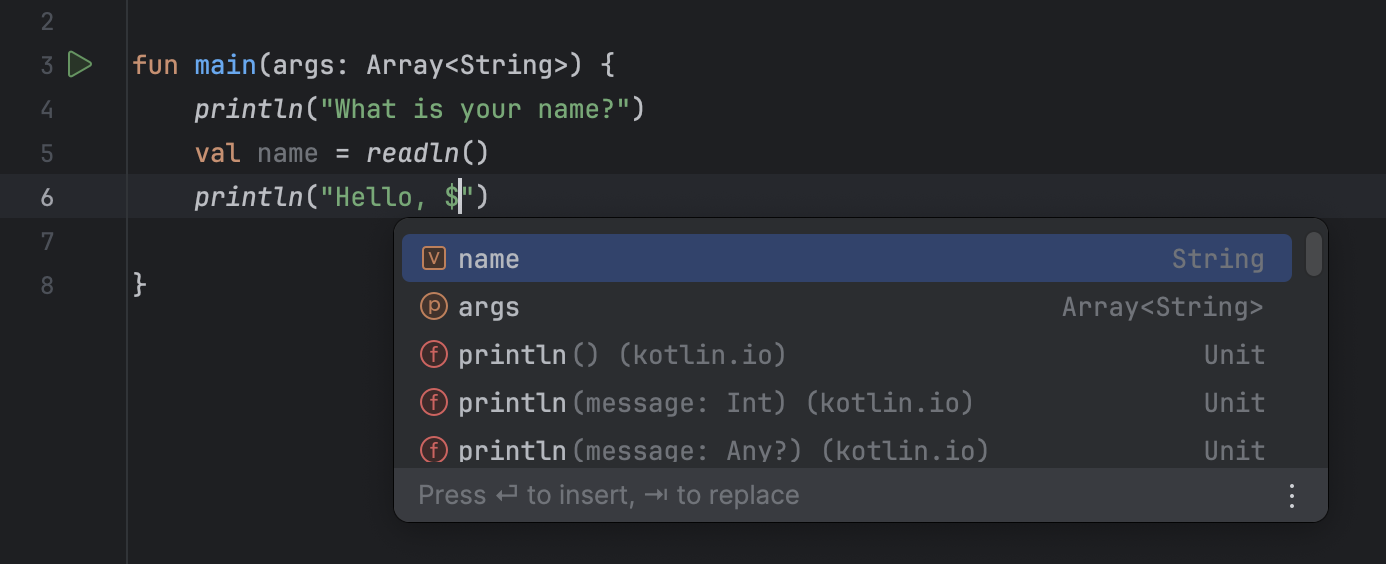Click the fun keyword on line 3
The image size is (1386, 564).
[155, 66]
